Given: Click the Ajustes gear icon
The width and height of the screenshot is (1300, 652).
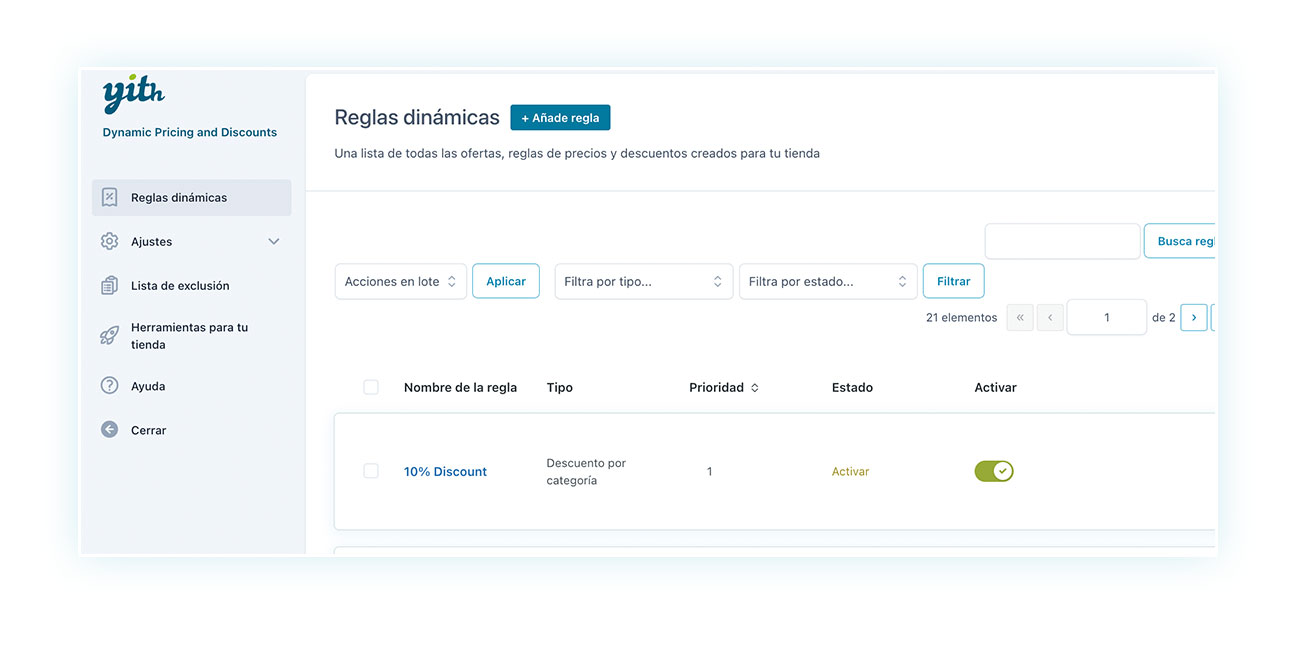Looking at the screenshot, I should 110,241.
